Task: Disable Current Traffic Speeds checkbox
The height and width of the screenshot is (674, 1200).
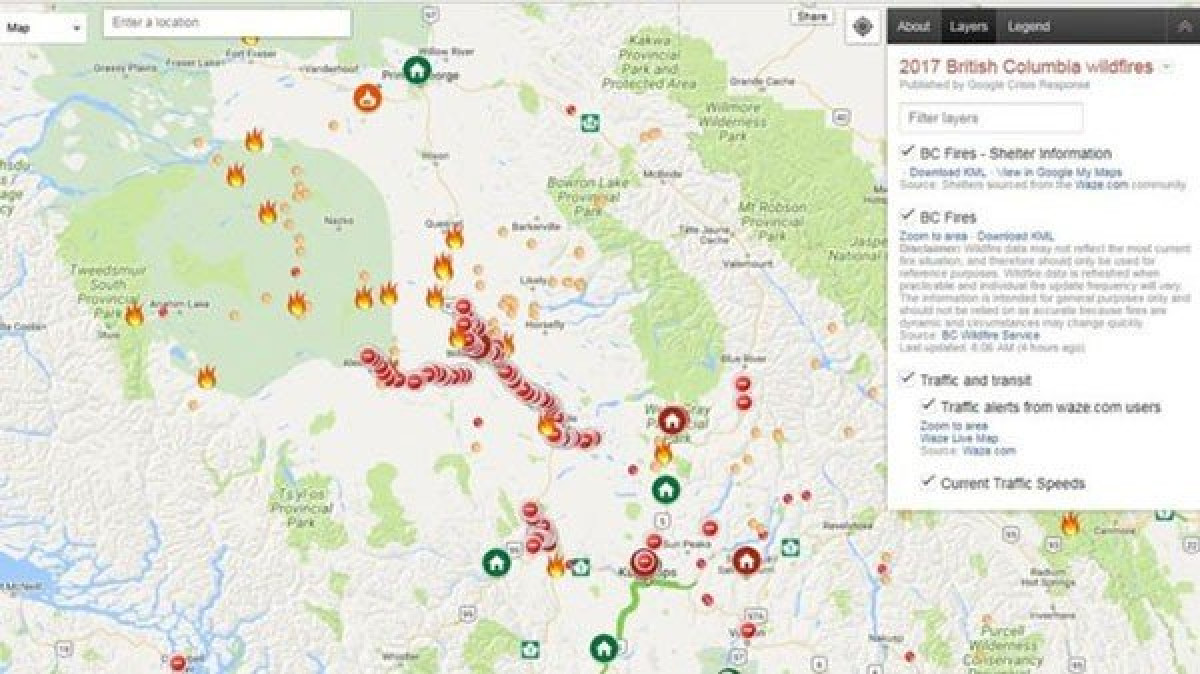Action: [928, 481]
